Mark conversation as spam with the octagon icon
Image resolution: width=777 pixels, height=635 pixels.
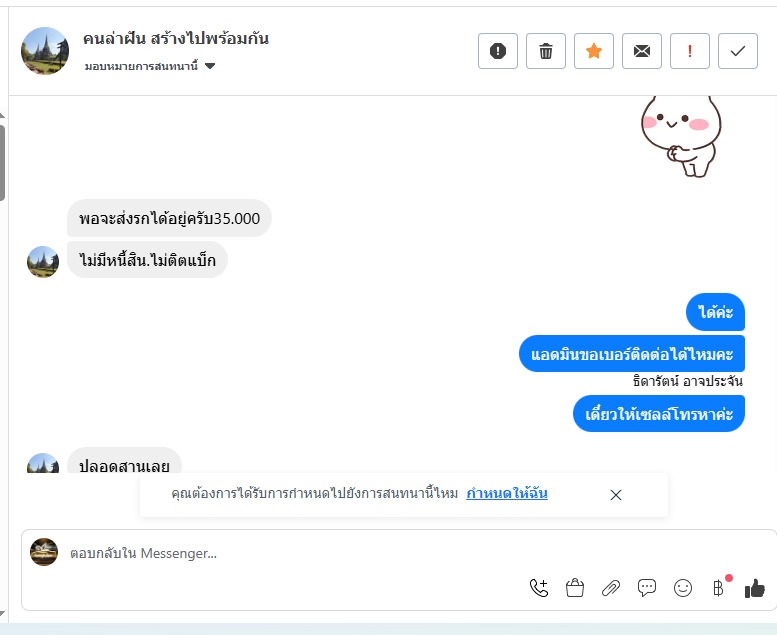point(498,51)
